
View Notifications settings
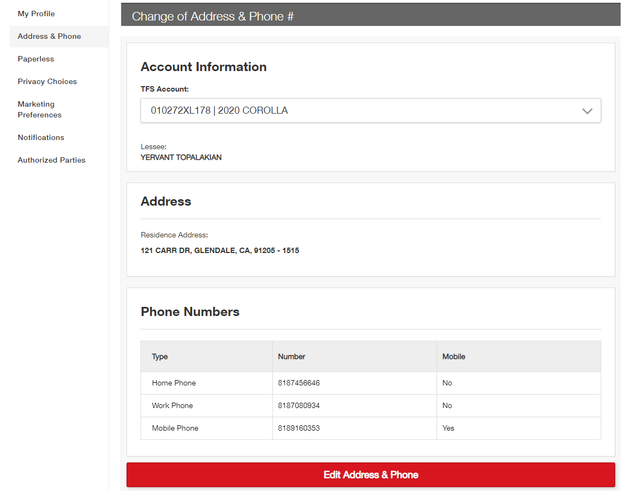41,137
